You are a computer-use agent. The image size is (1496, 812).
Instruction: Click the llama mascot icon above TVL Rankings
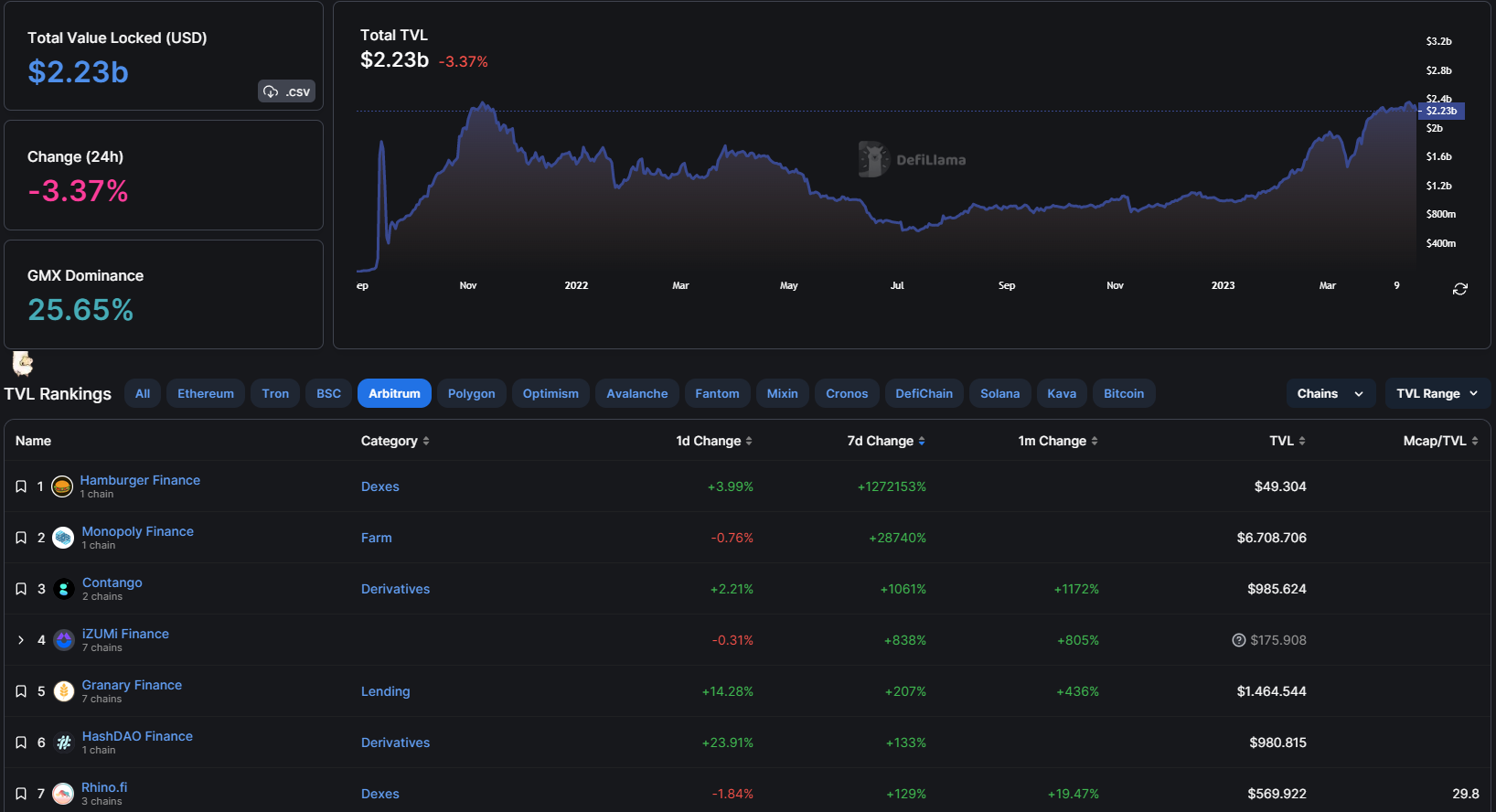tap(23, 364)
